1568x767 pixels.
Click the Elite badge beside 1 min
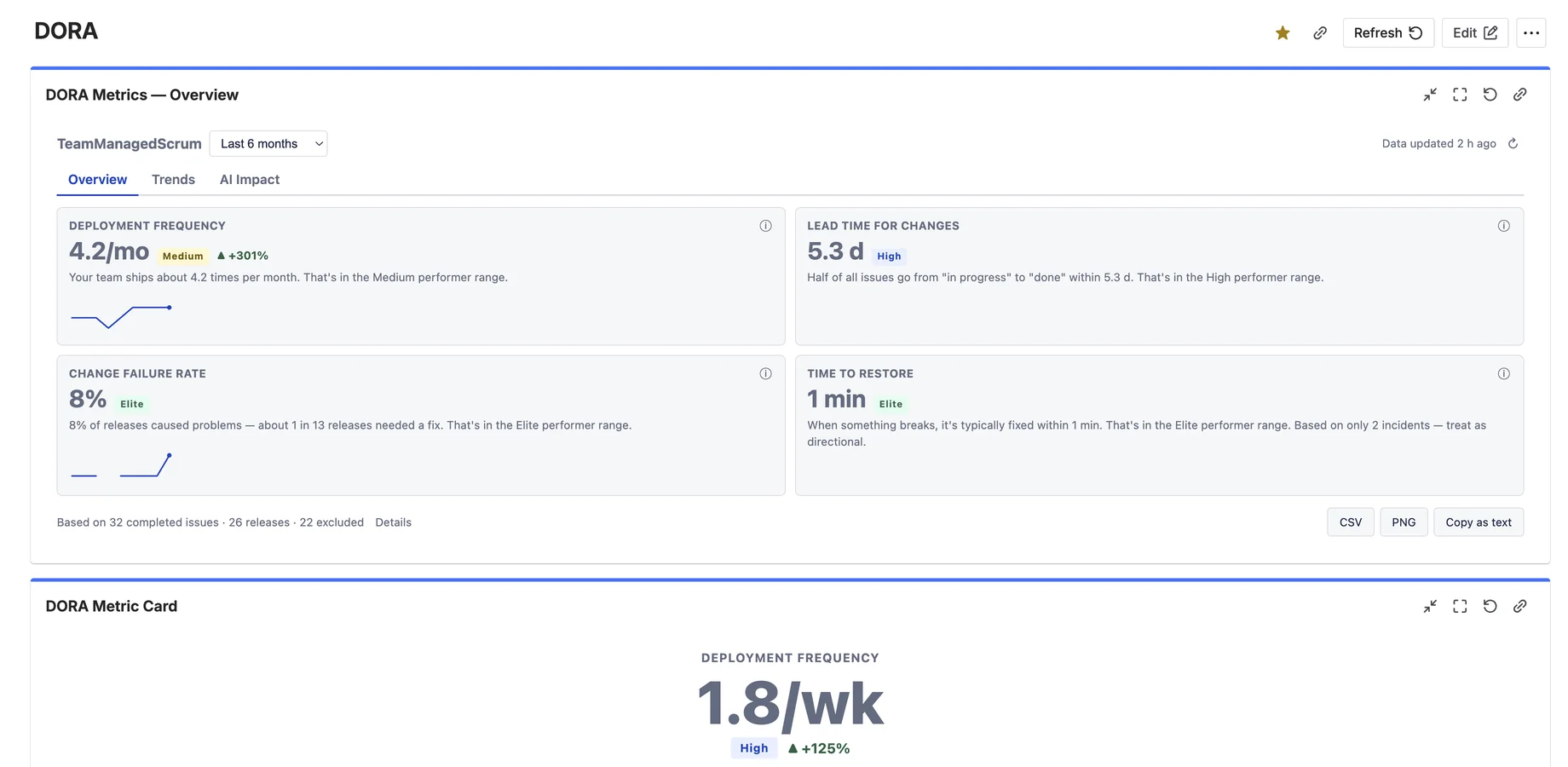(x=891, y=404)
